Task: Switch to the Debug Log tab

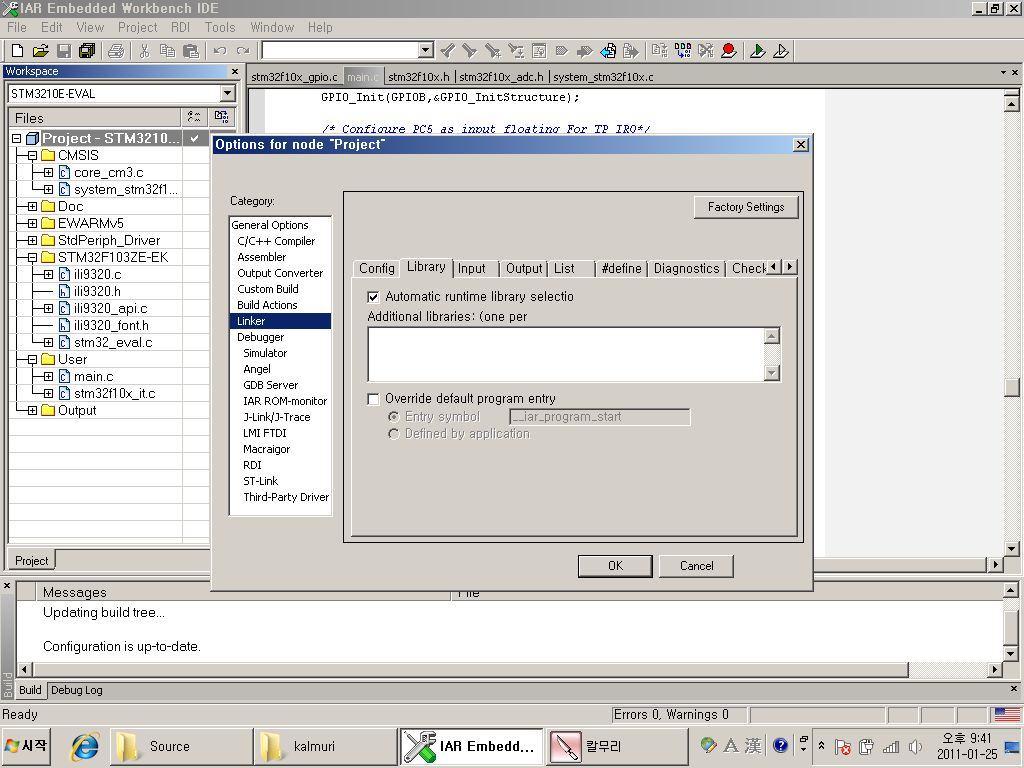Action: [76, 690]
